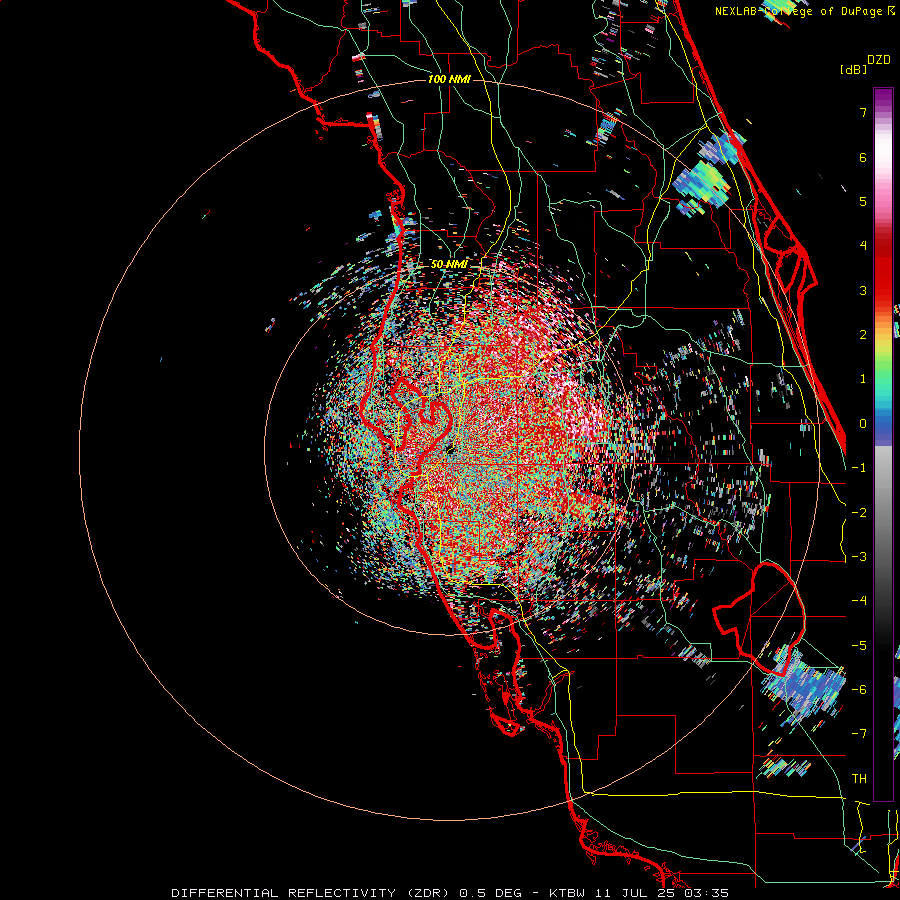Click the -7 value on the ZDR scale
Viewport: 900px width, 900px height.
click(859, 734)
